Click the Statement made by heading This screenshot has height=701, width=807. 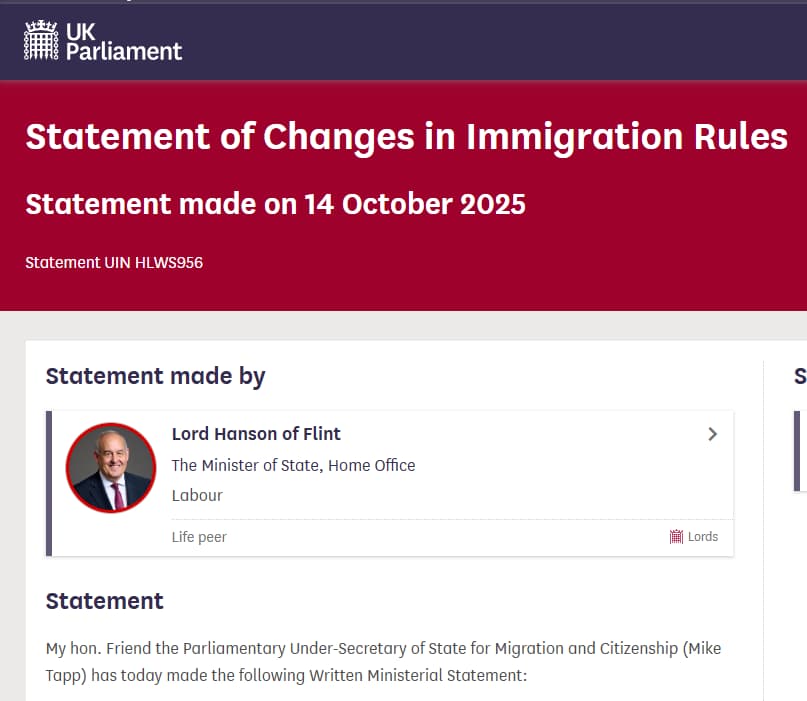click(x=156, y=376)
